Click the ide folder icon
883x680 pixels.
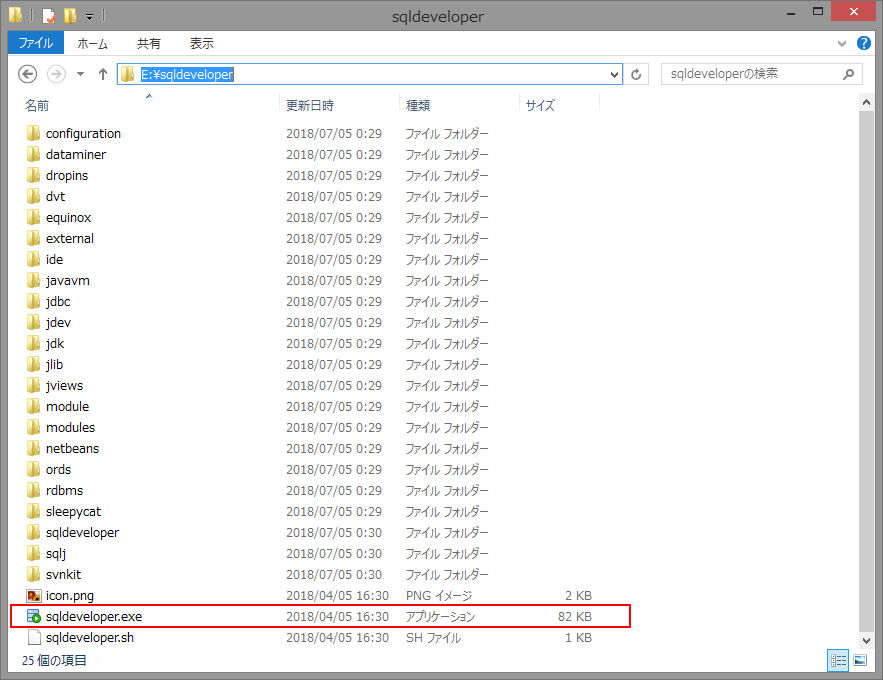[x=33, y=260]
